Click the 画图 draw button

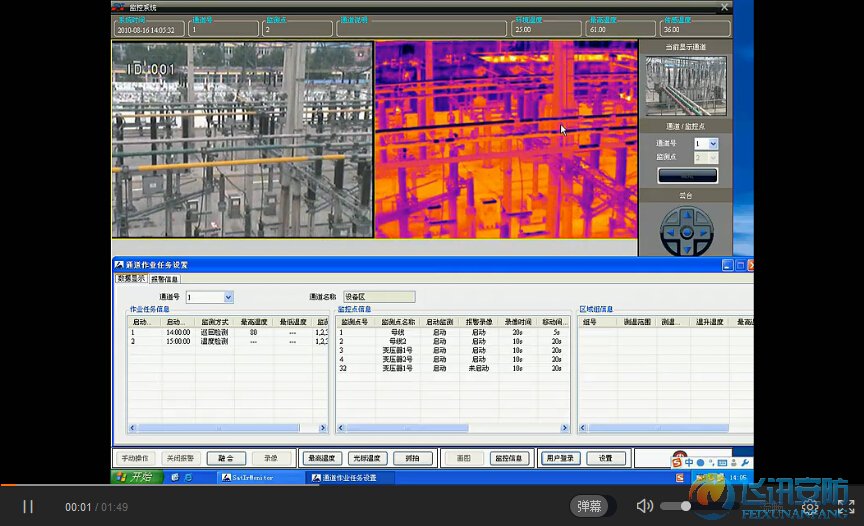463,458
